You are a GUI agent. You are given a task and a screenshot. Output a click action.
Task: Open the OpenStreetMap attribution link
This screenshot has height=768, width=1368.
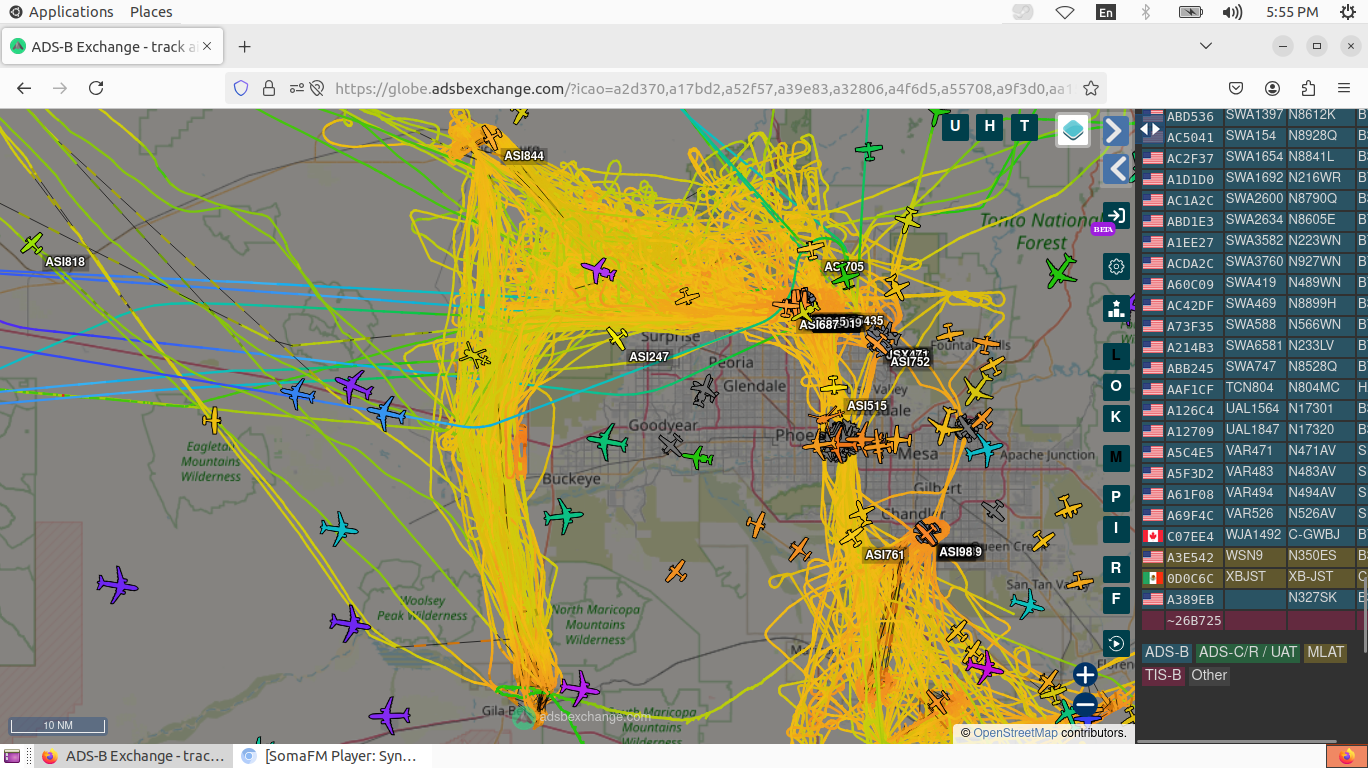coord(1015,733)
